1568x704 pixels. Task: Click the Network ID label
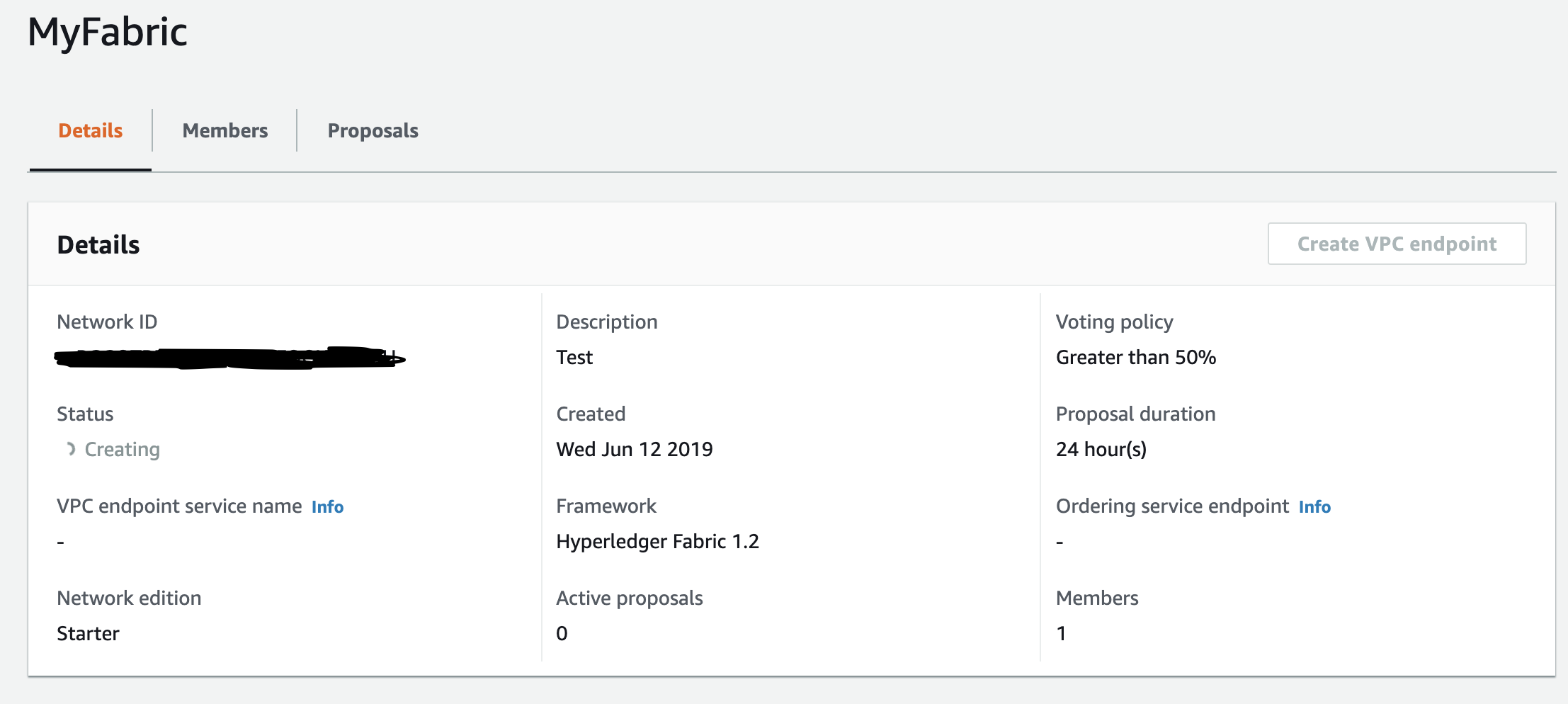coord(107,322)
